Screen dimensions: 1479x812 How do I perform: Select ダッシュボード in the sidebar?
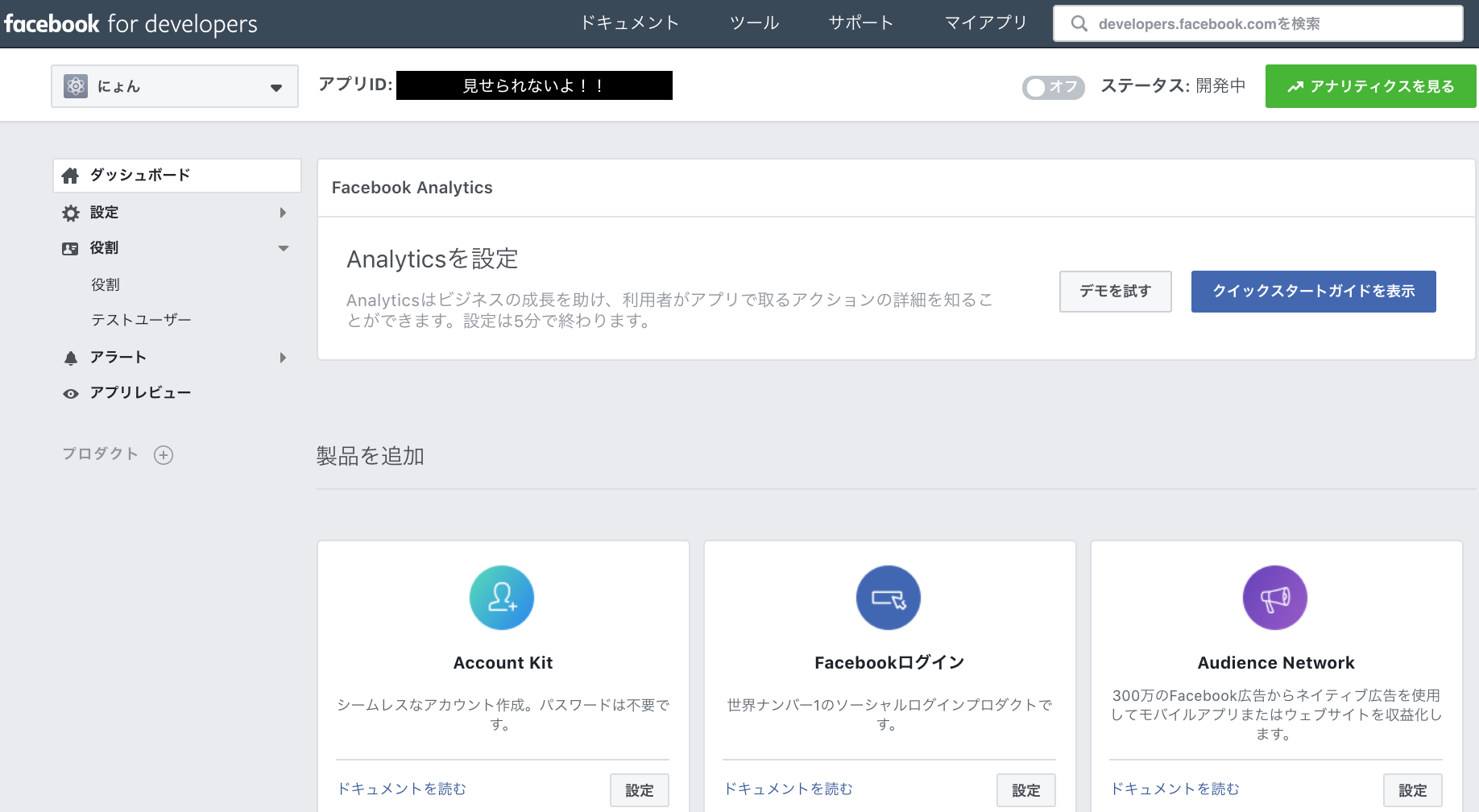tap(177, 176)
